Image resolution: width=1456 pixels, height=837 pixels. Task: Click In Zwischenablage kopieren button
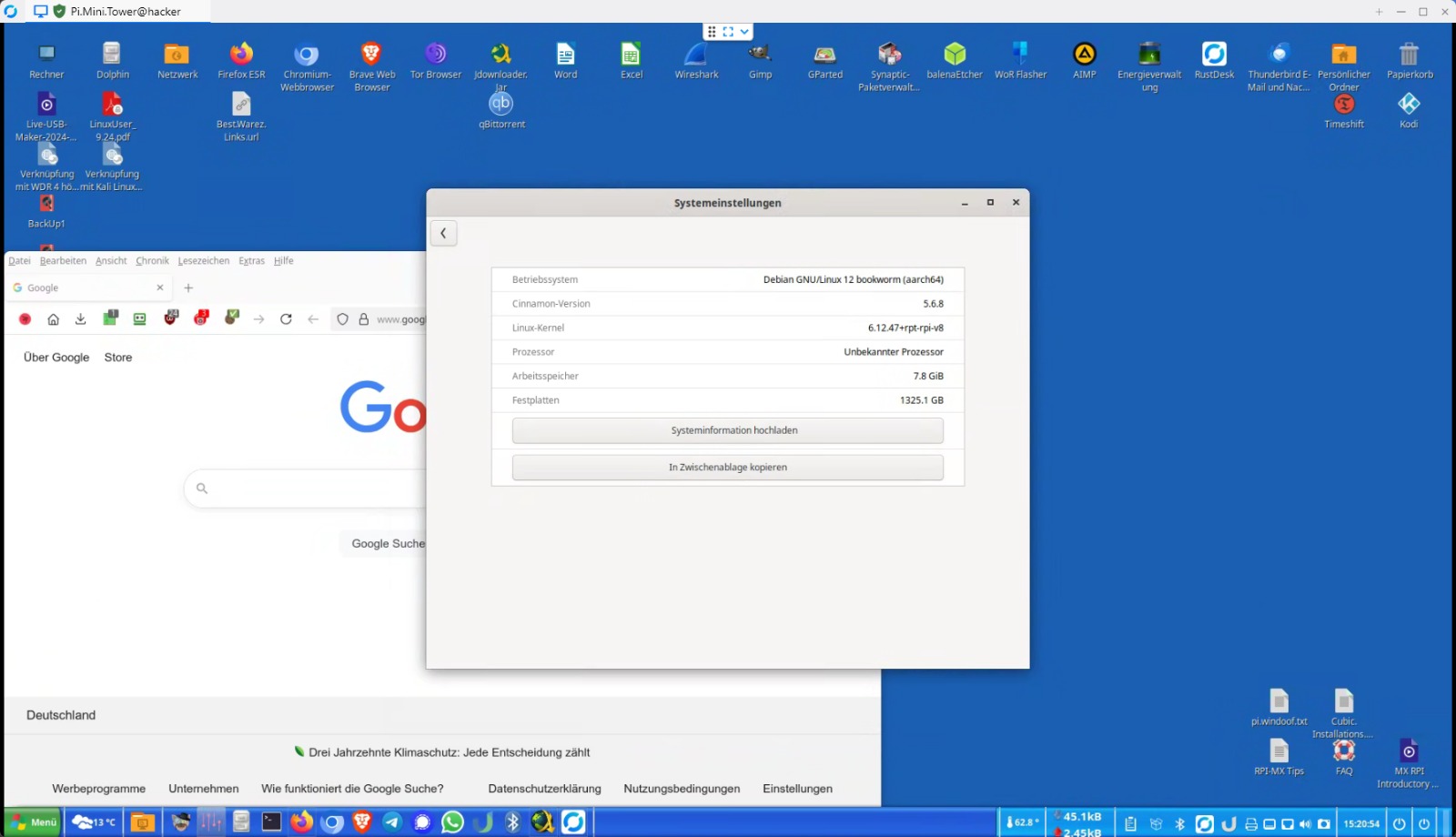[x=728, y=467]
